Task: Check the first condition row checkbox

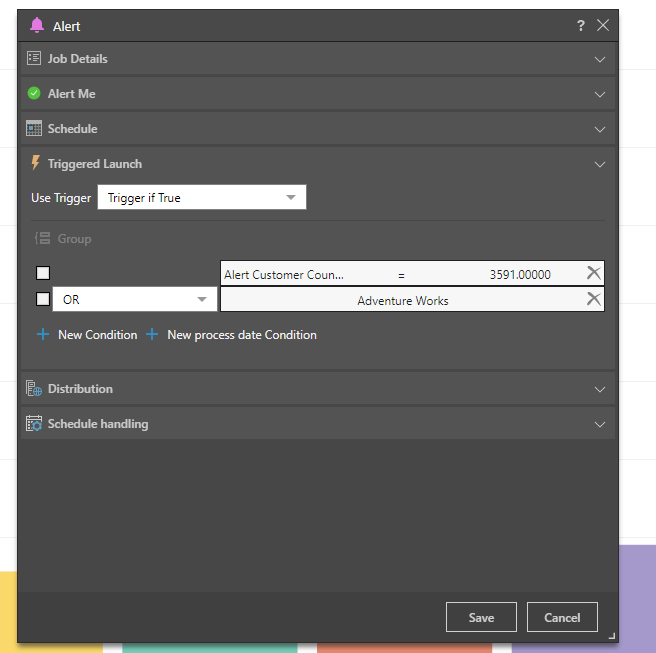Action: tap(43, 273)
